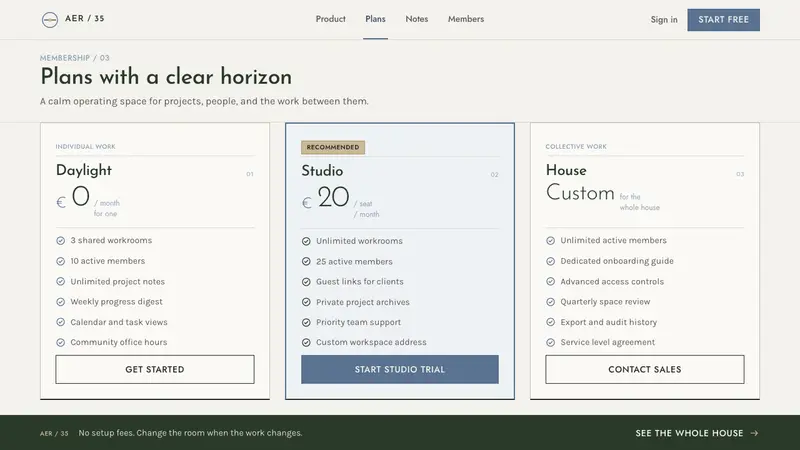The width and height of the screenshot is (800, 450).
Task: Click the 'Advanced access controls' feature text
Action: (612, 282)
